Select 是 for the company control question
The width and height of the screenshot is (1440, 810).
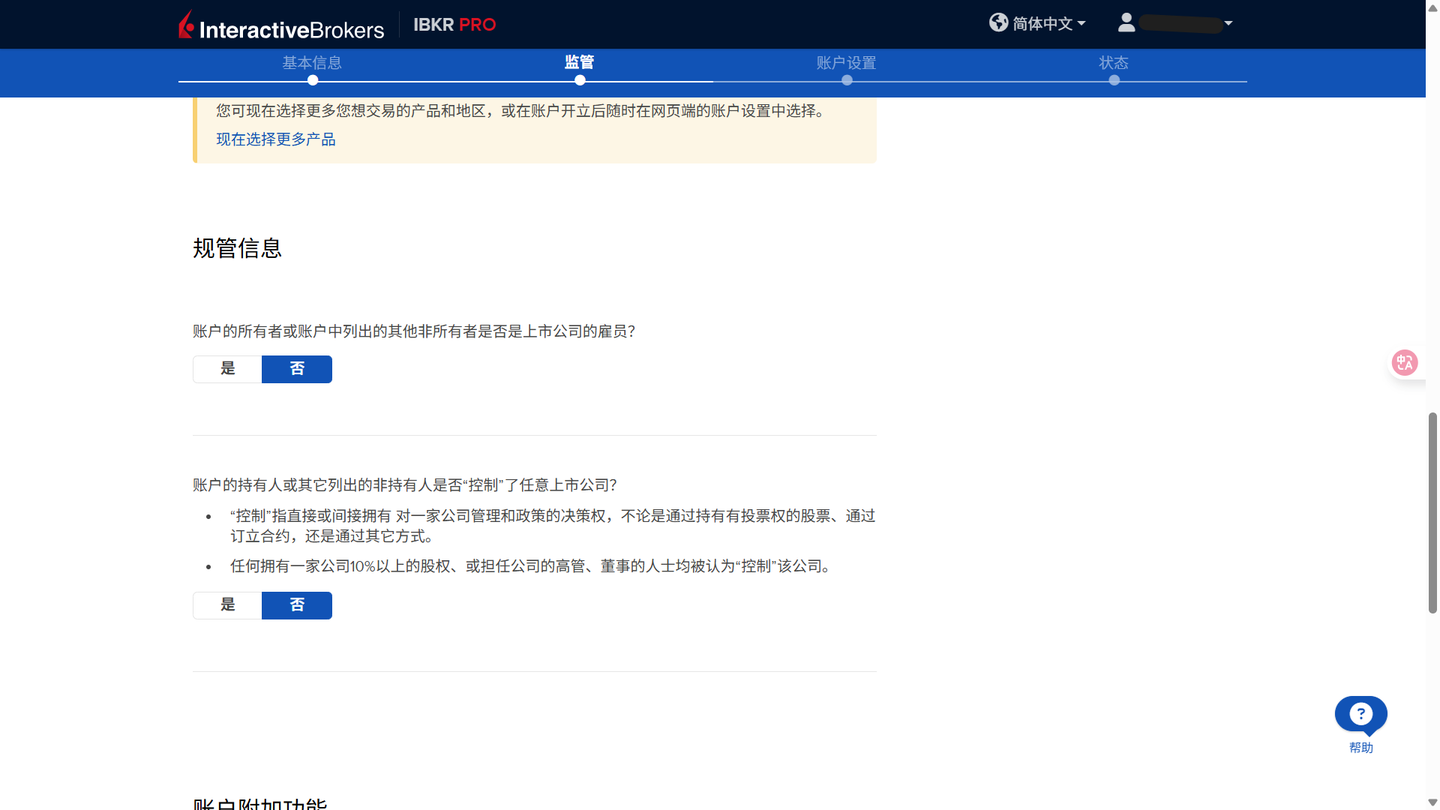pyautogui.click(x=227, y=605)
